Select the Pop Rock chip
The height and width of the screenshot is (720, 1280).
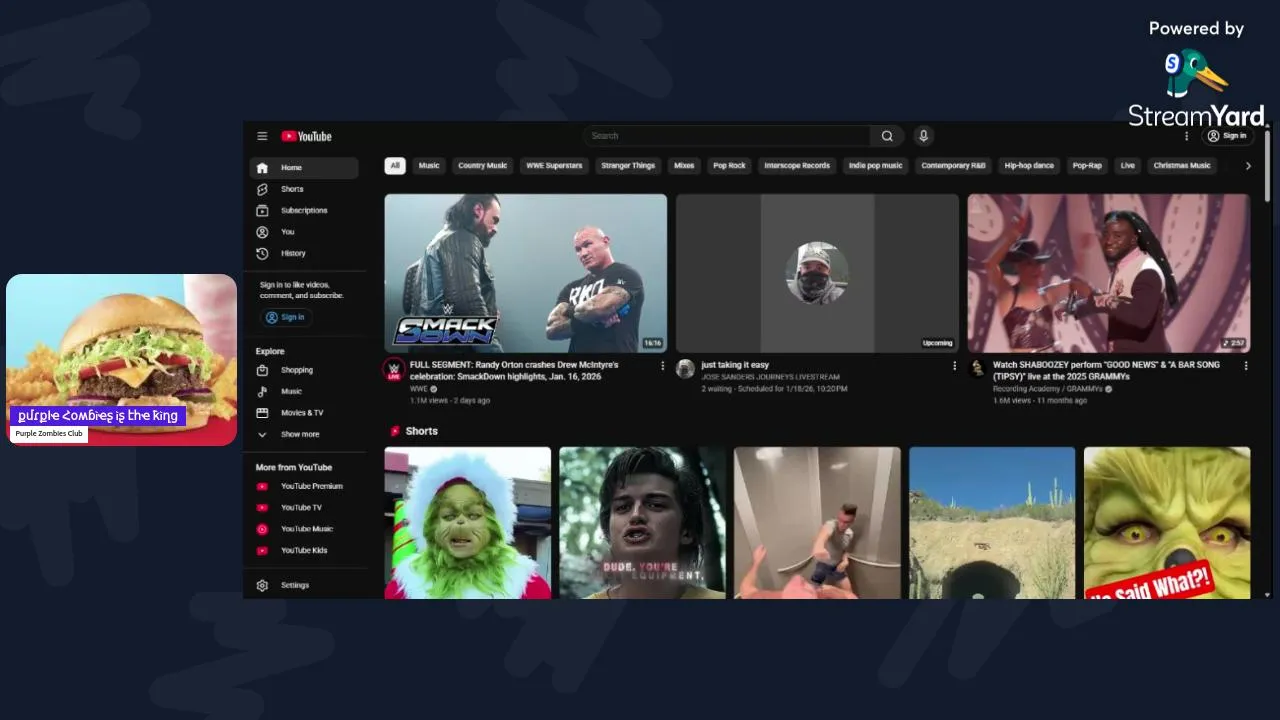pos(729,166)
